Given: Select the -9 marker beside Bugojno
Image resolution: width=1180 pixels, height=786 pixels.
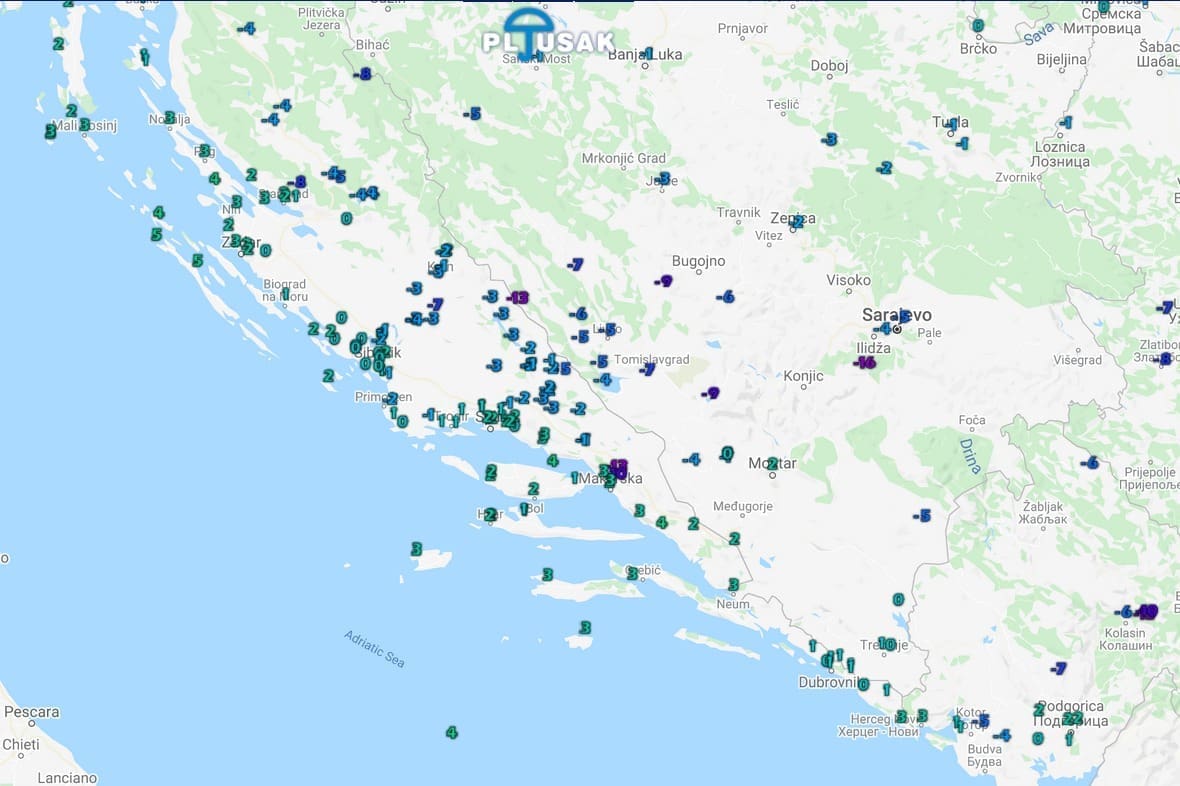Looking at the screenshot, I should (x=664, y=281).
